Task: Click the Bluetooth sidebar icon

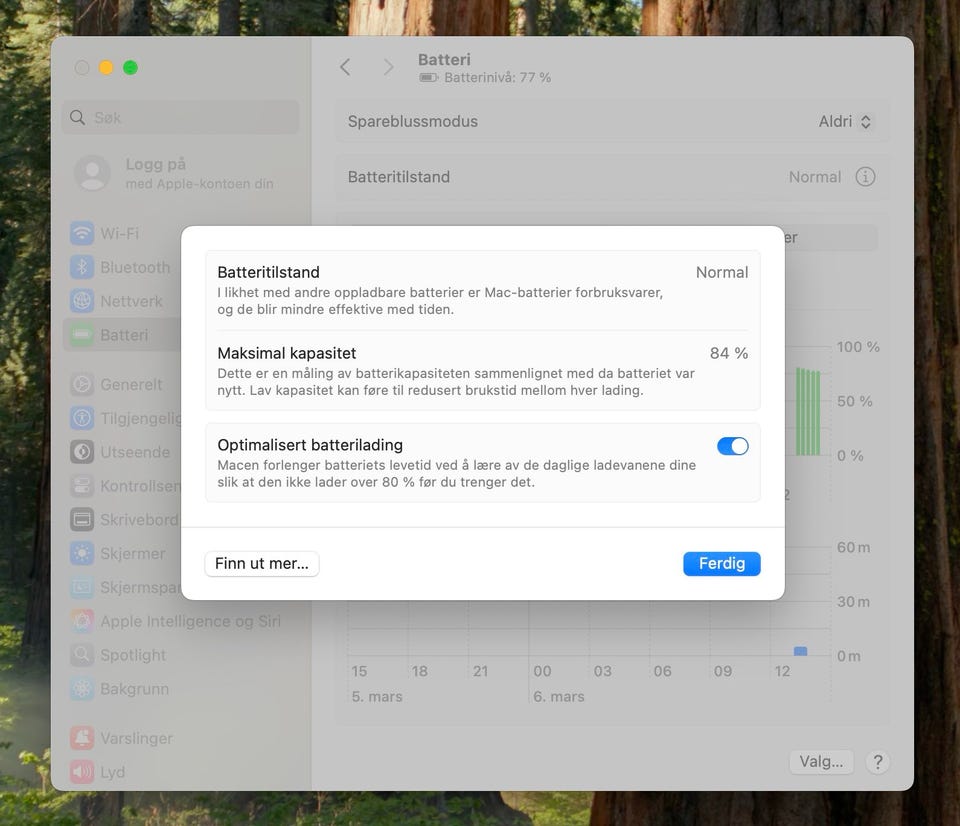Action: point(82,267)
